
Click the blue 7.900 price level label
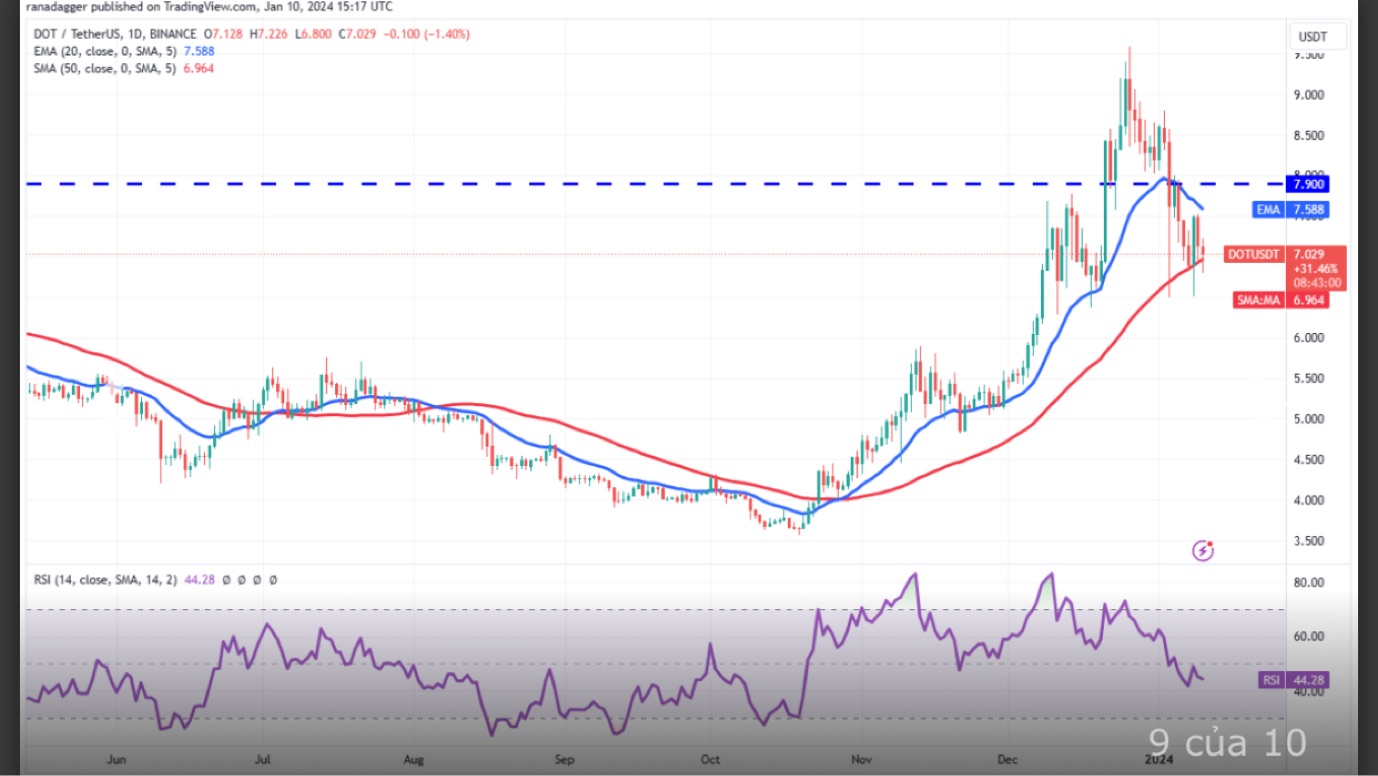(1308, 184)
